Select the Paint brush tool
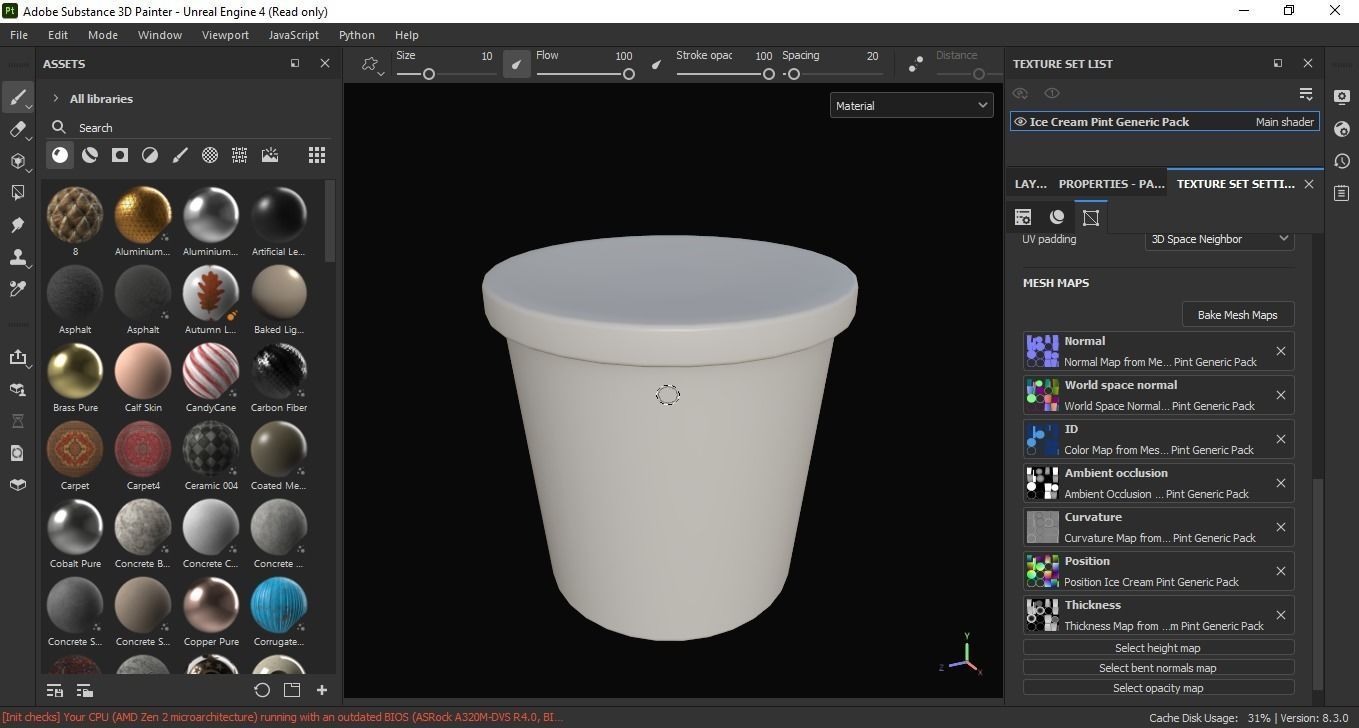Image resolution: width=1359 pixels, height=728 pixels. 17,97
